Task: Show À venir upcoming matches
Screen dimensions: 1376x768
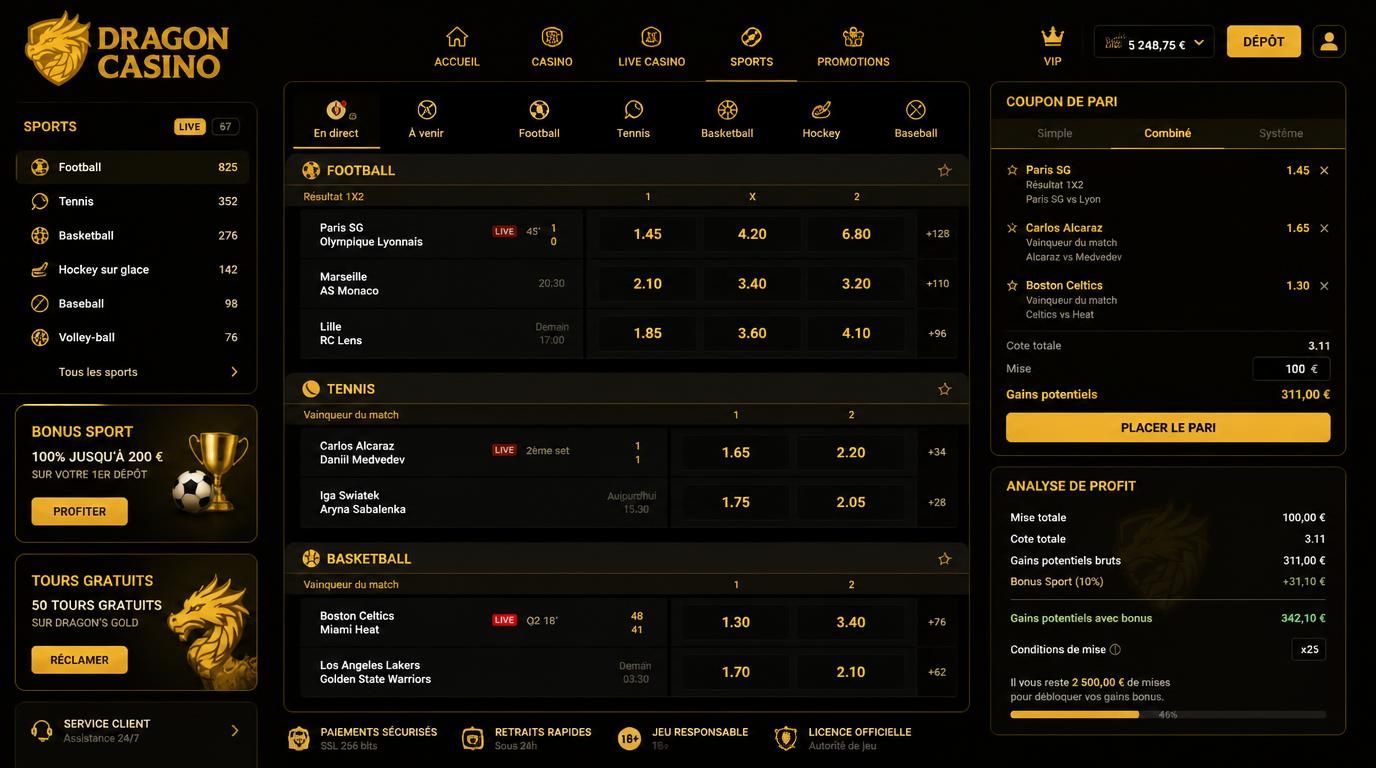Action: coord(426,119)
